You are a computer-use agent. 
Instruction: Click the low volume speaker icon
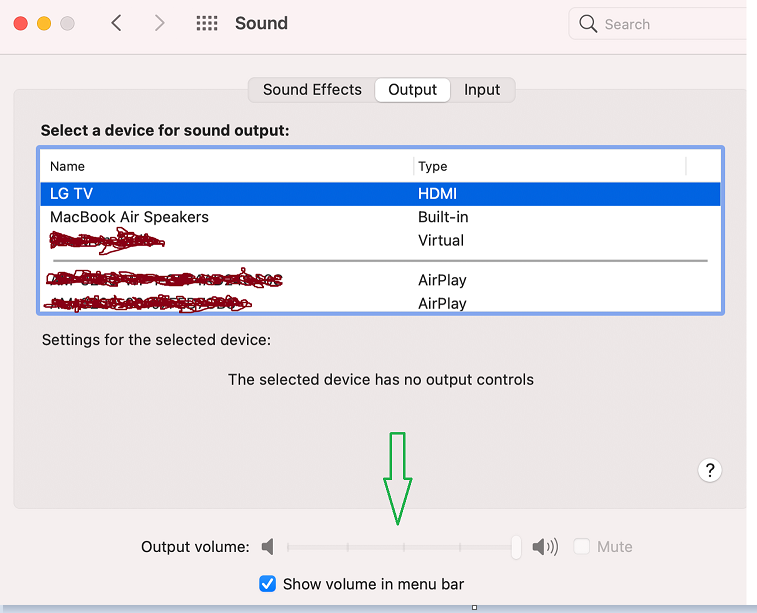click(x=268, y=547)
